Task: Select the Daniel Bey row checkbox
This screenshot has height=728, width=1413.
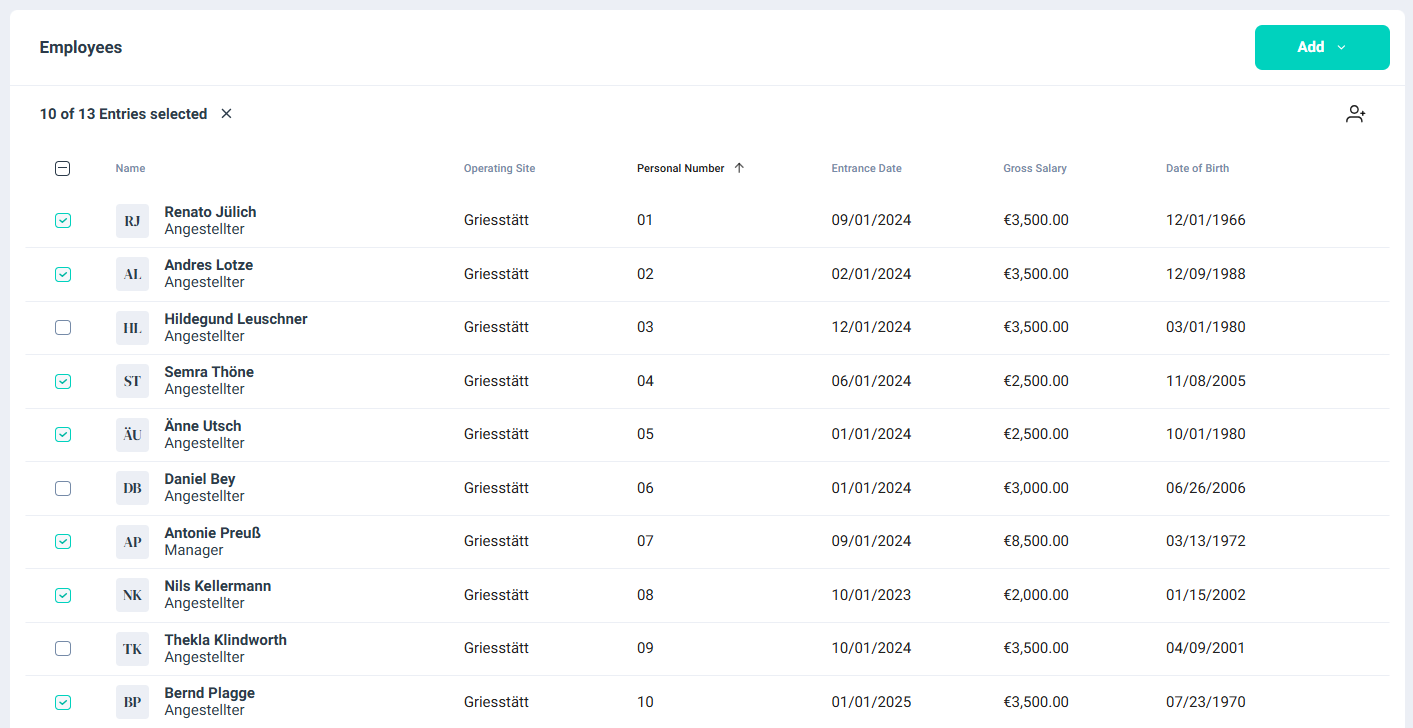Action: tap(63, 488)
